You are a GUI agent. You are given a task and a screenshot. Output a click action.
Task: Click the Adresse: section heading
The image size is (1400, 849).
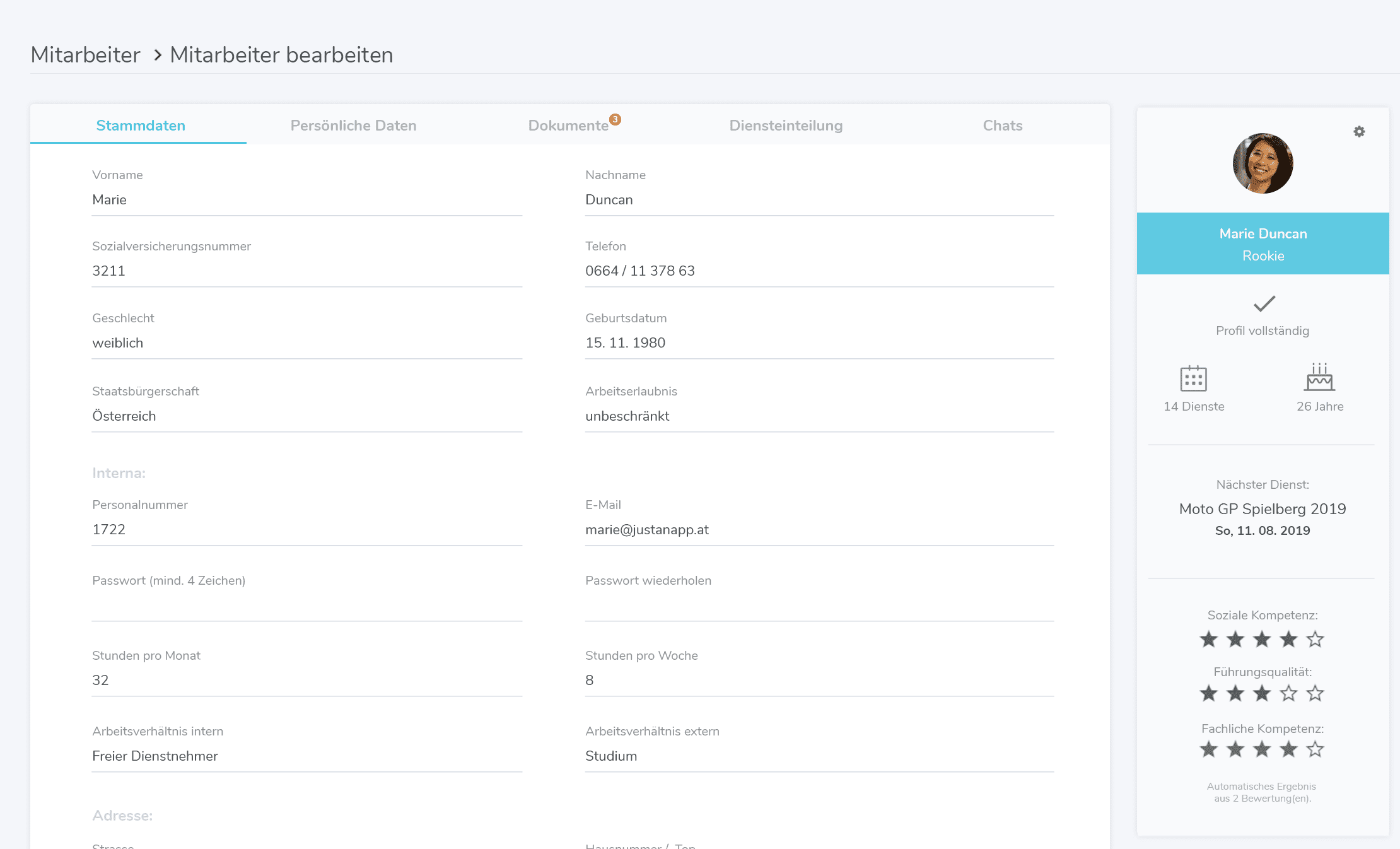[122, 816]
